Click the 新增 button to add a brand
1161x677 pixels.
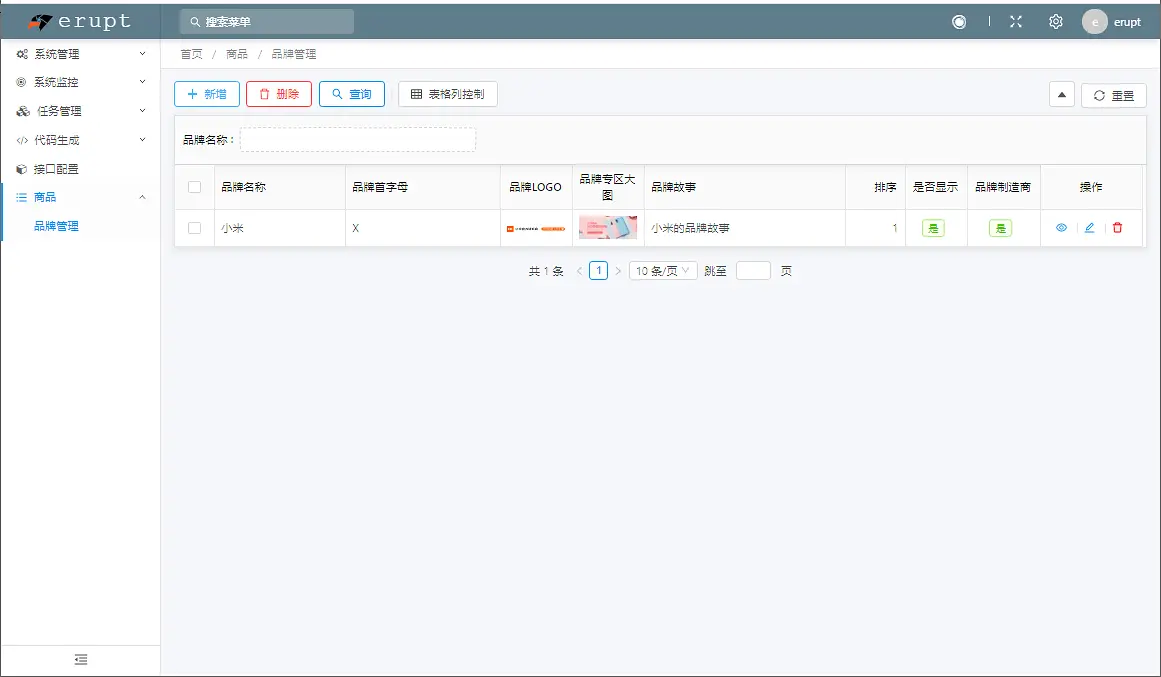206,93
